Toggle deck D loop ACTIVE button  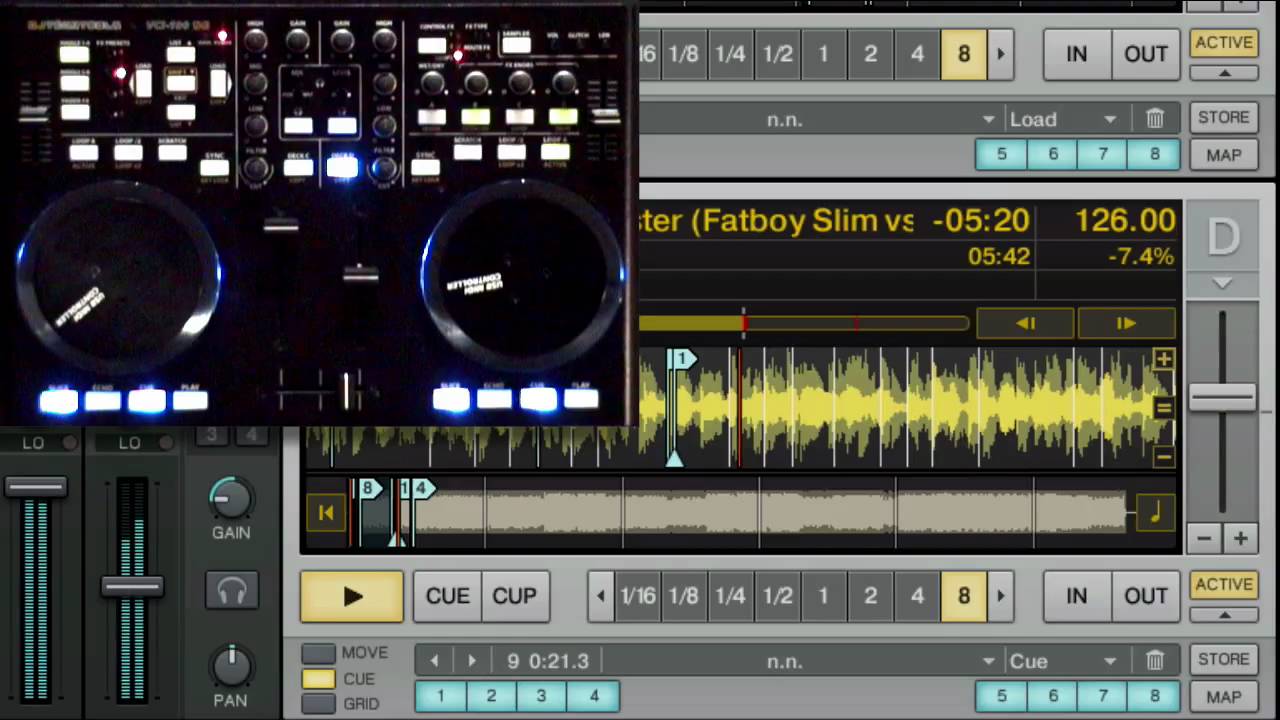1224,584
